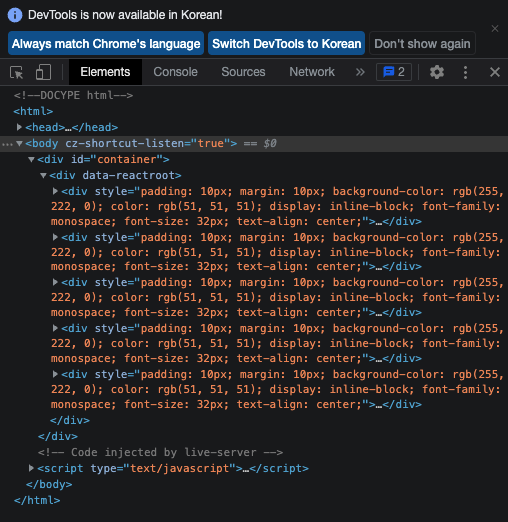This screenshot has height=522, width=508.
Task: Switch to the Console tab
Action: (x=175, y=72)
